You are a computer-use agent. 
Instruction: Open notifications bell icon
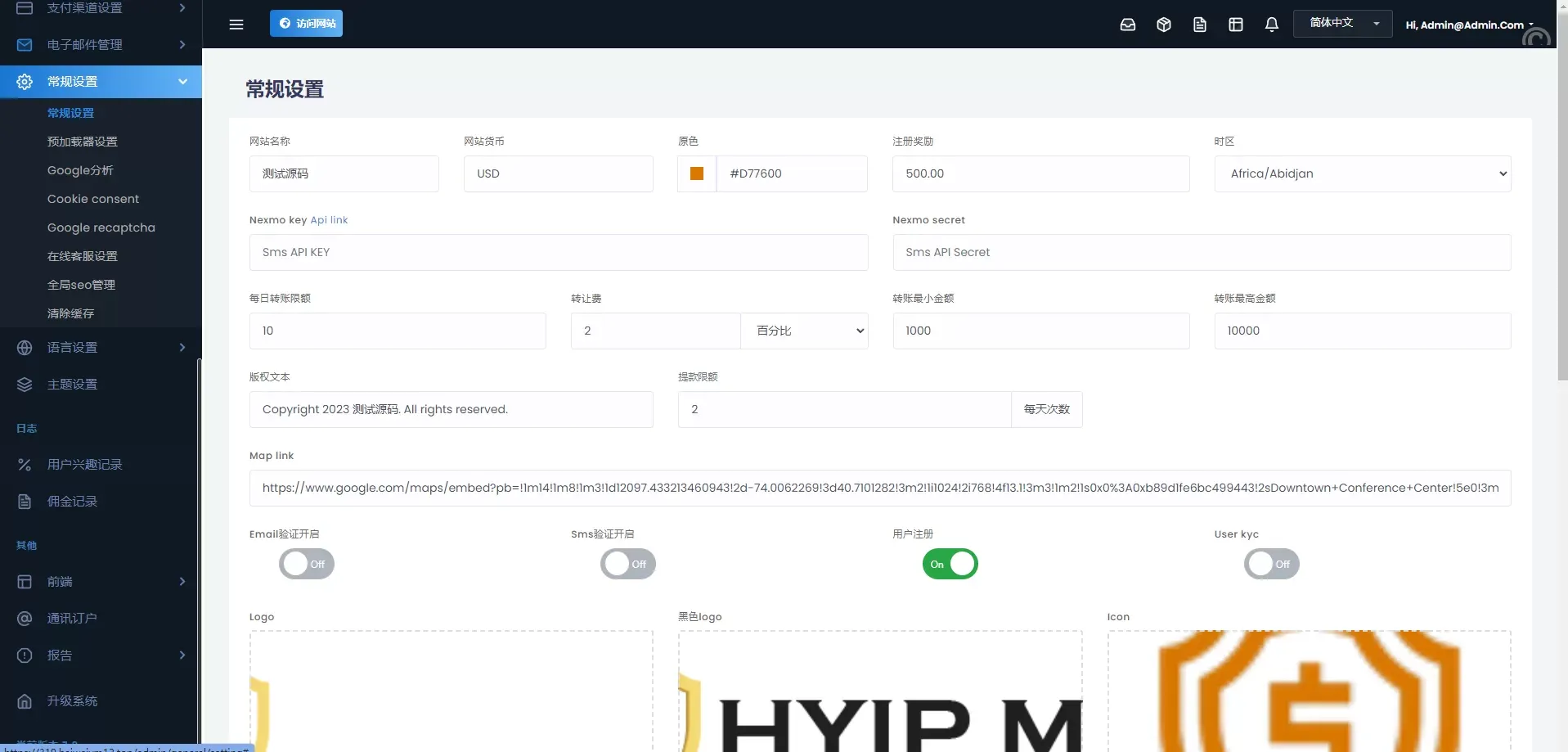pos(1271,25)
